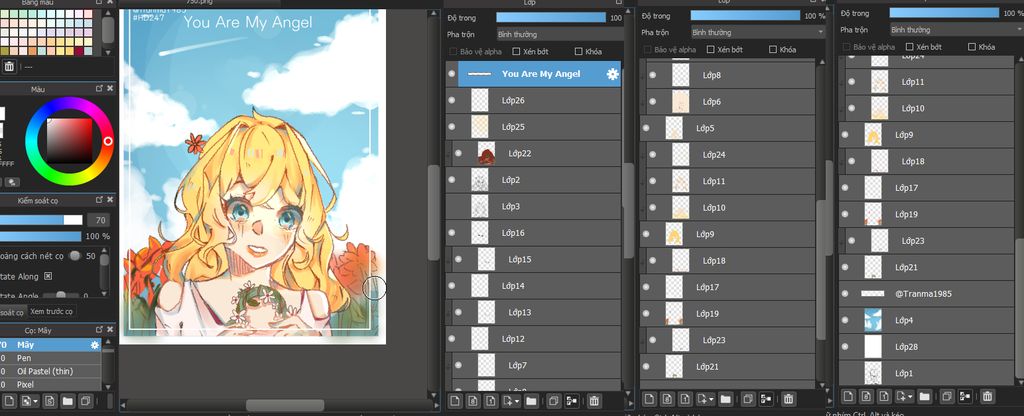
Task: Hide layer Lớp5 in the middle layer panel
Action: pyautogui.click(x=646, y=128)
